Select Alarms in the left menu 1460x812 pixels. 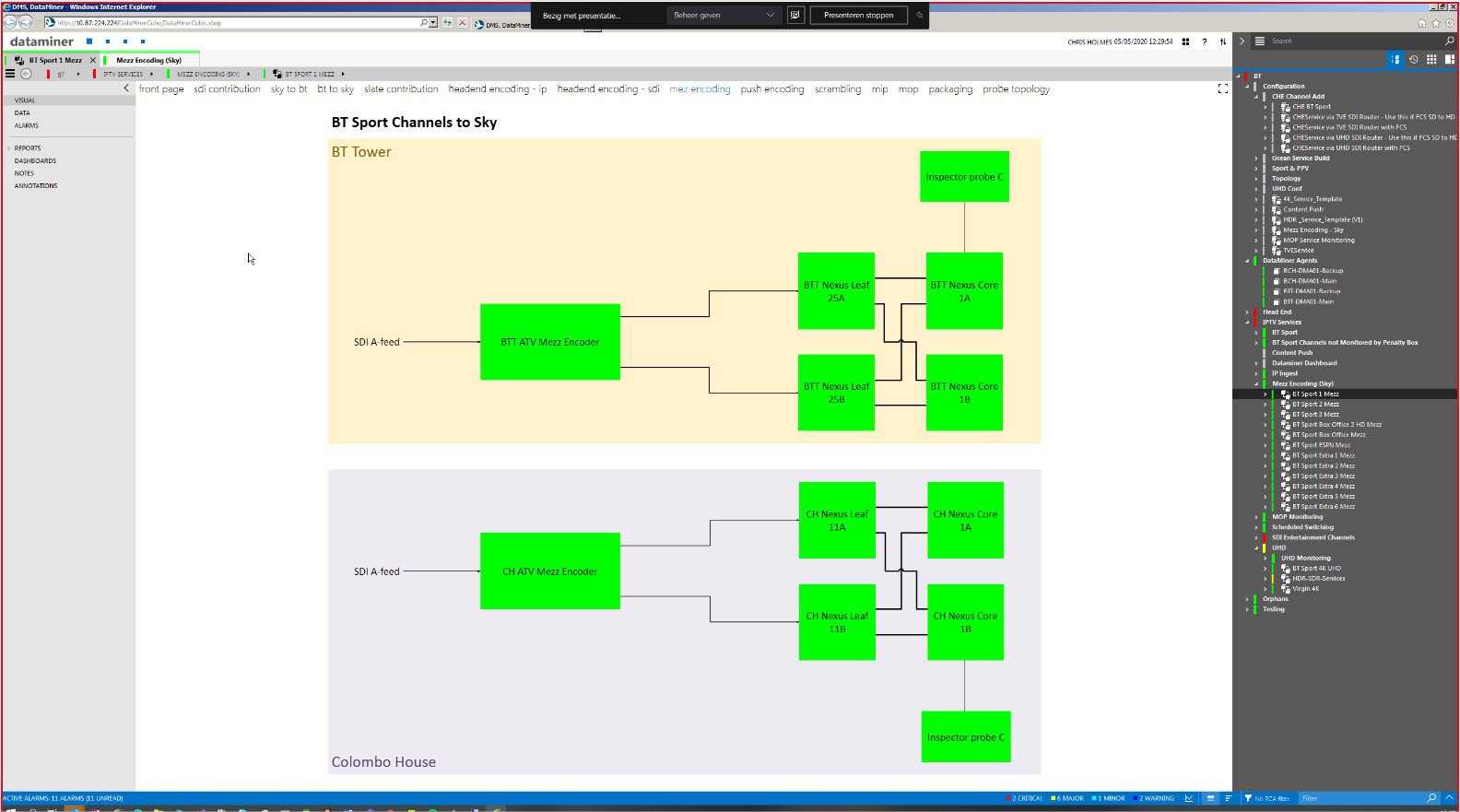[x=26, y=125]
